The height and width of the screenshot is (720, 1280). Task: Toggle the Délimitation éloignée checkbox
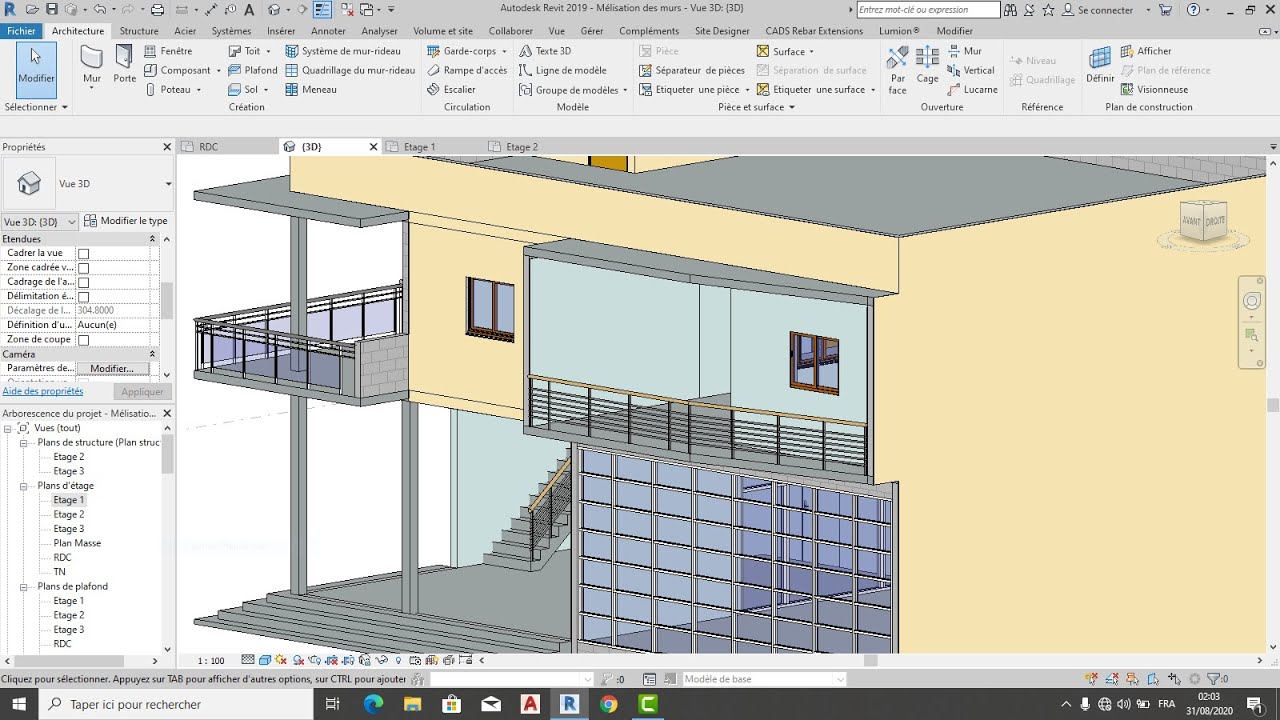[x=84, y=297]
